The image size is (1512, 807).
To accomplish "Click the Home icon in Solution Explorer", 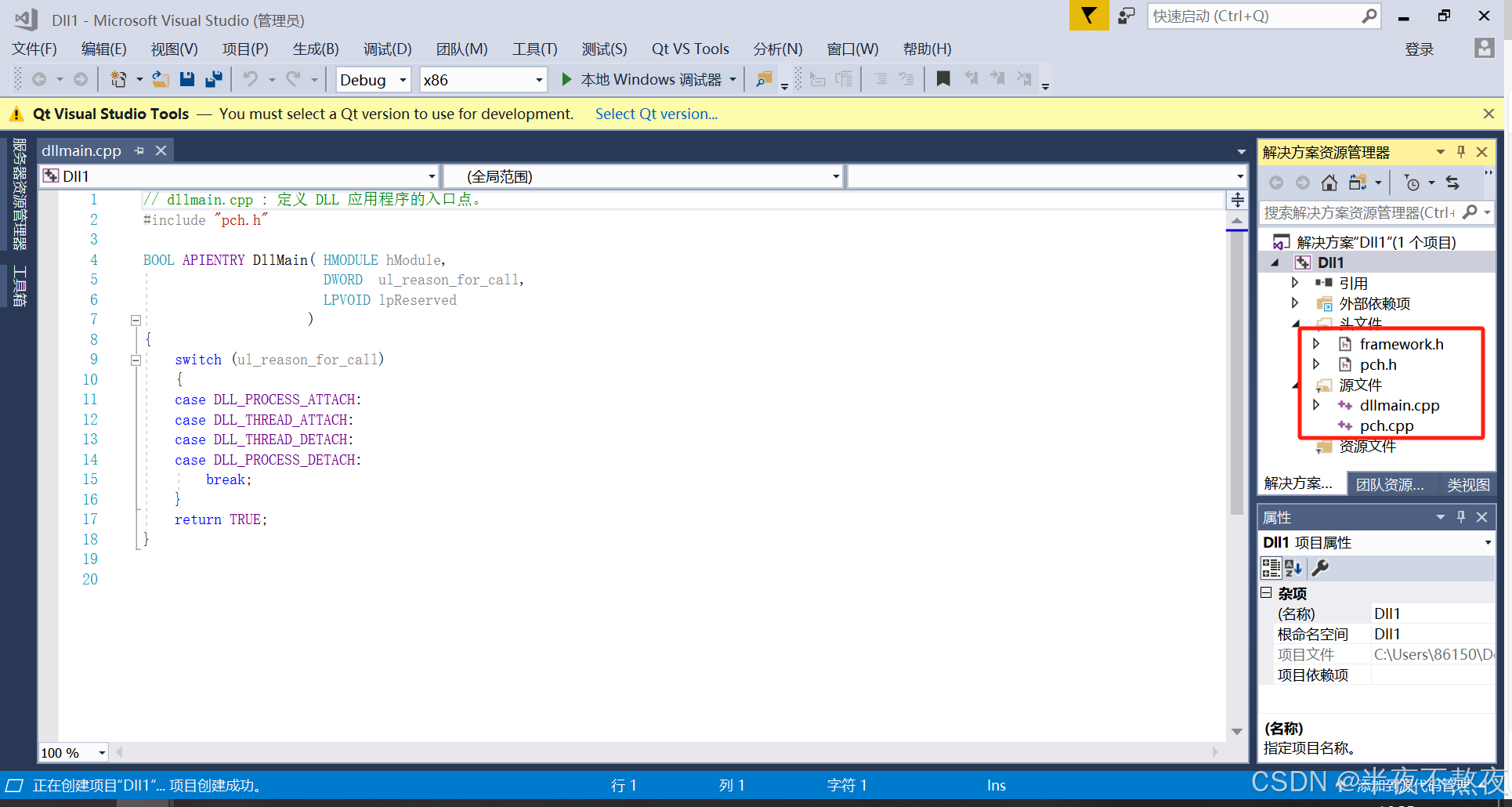I will click(x=1329, y=182).
